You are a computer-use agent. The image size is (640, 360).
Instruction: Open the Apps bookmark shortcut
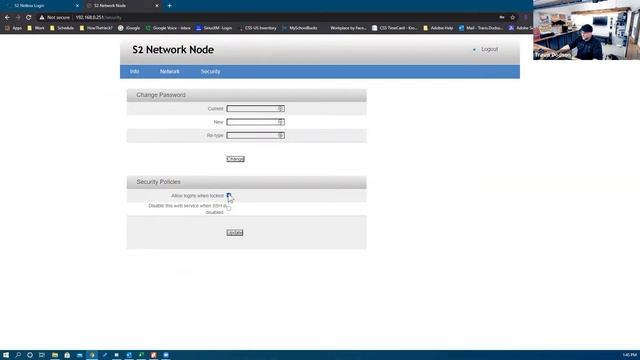(x=13, y=28)
